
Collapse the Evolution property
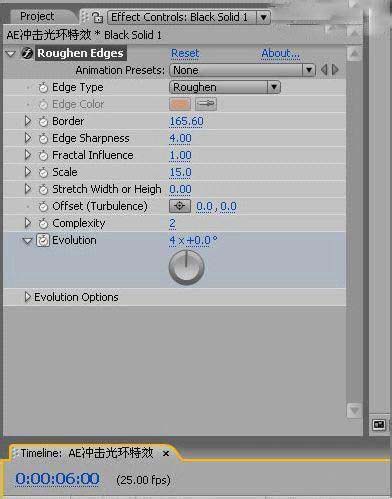pos(27,241)
